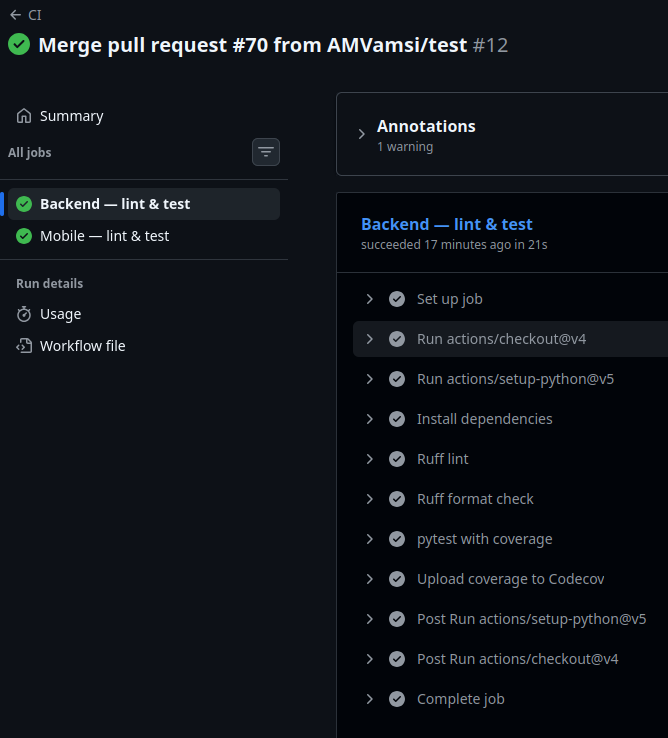Viewport: 668px width, 738px height.
Task: Expand Post Run actions/checkout@v4 step
Action: click(x=370, y=659)
